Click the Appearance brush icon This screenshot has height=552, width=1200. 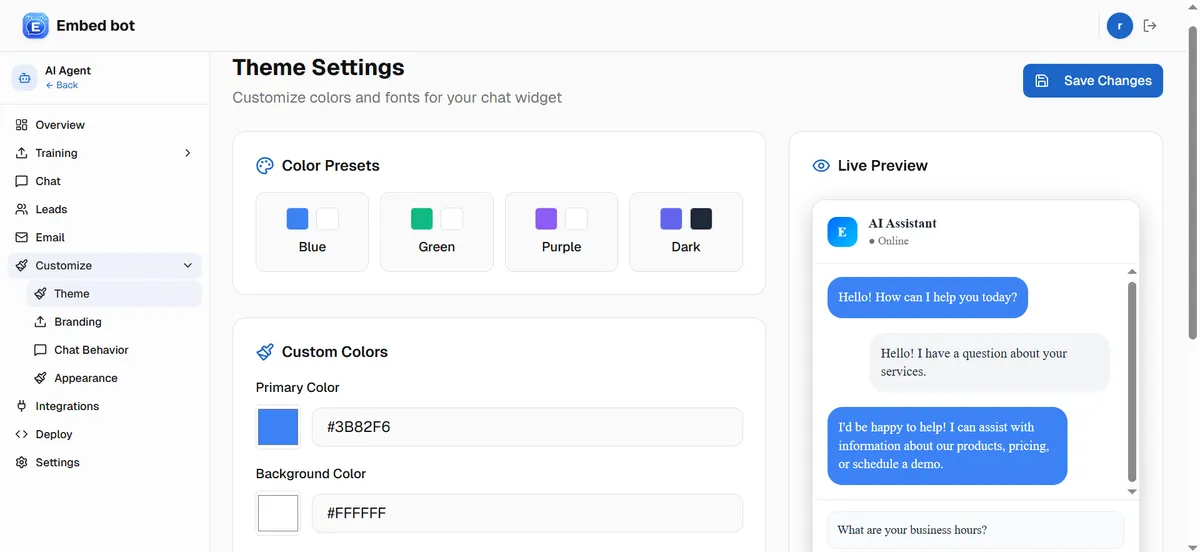(x=41, y=378)
